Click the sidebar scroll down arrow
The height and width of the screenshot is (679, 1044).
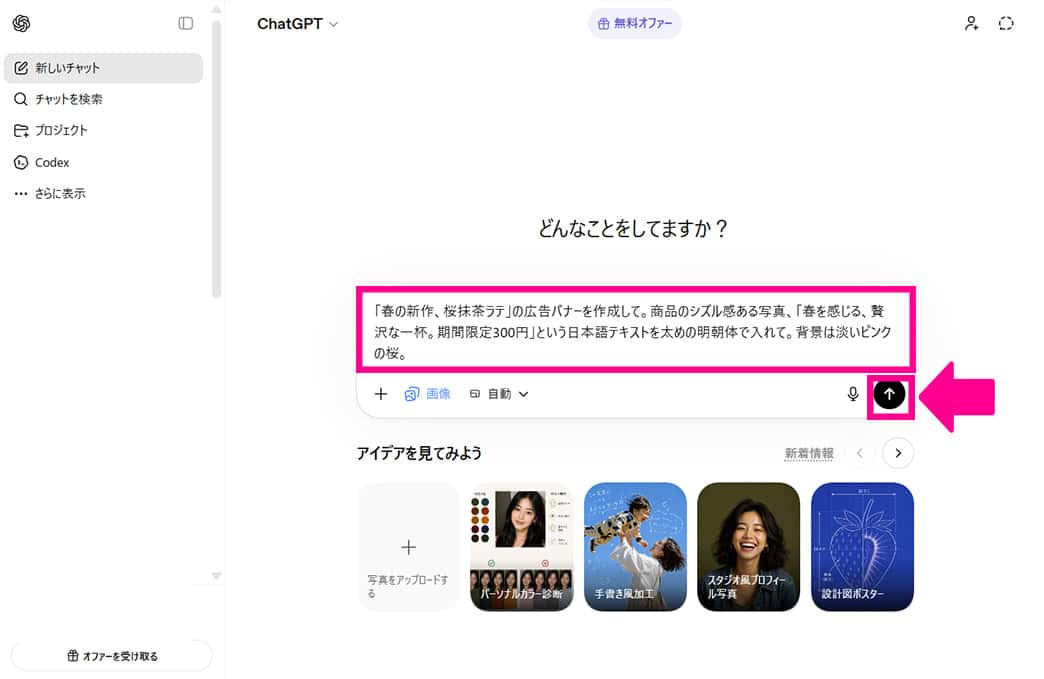(x=216, y=575)
